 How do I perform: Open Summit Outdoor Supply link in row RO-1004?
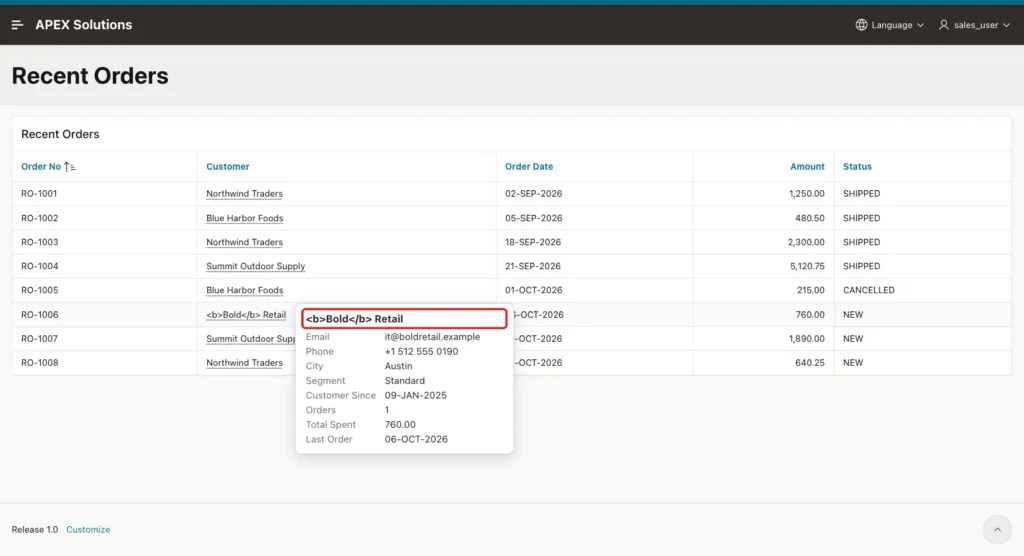tap(255, 266)
